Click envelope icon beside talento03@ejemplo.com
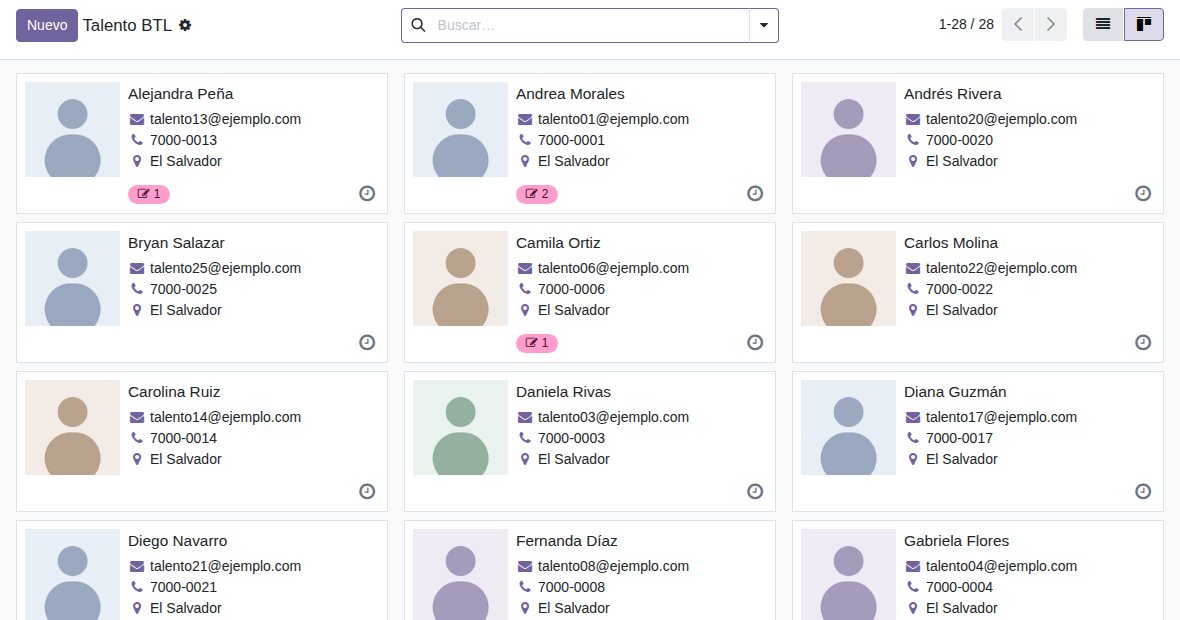Image resolution: width=1180 pixels, height=620 pixels. pyautogui.click(x=525, y=417)
